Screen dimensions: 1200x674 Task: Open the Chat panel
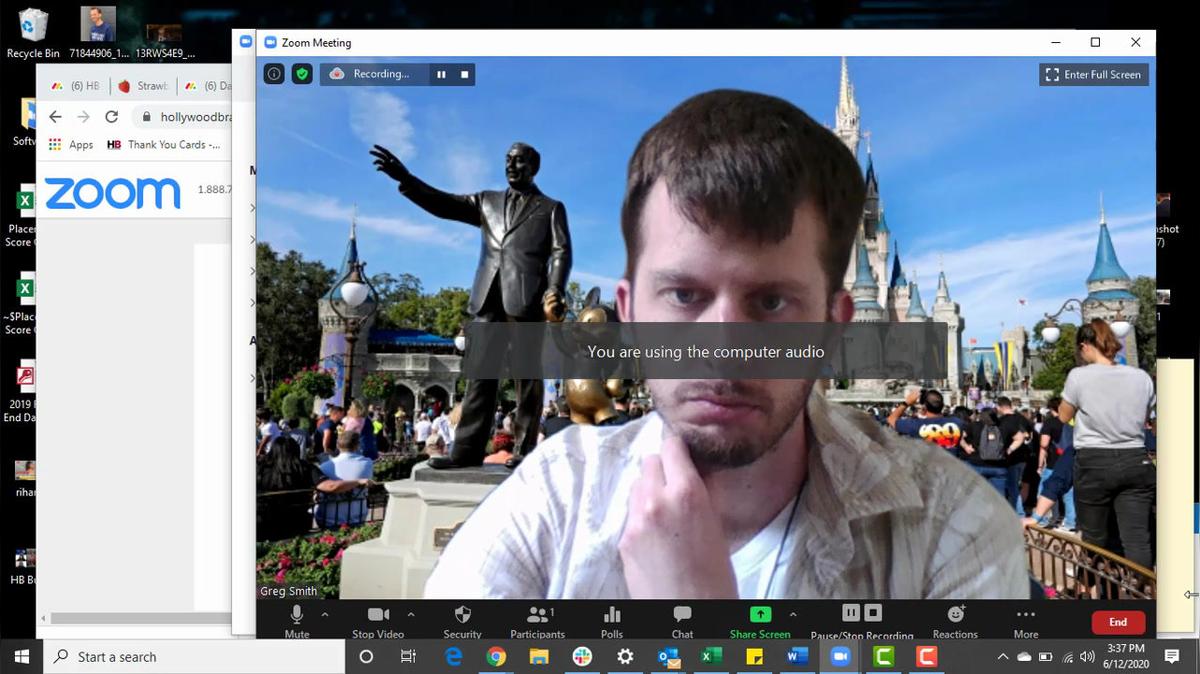point(682,619)
